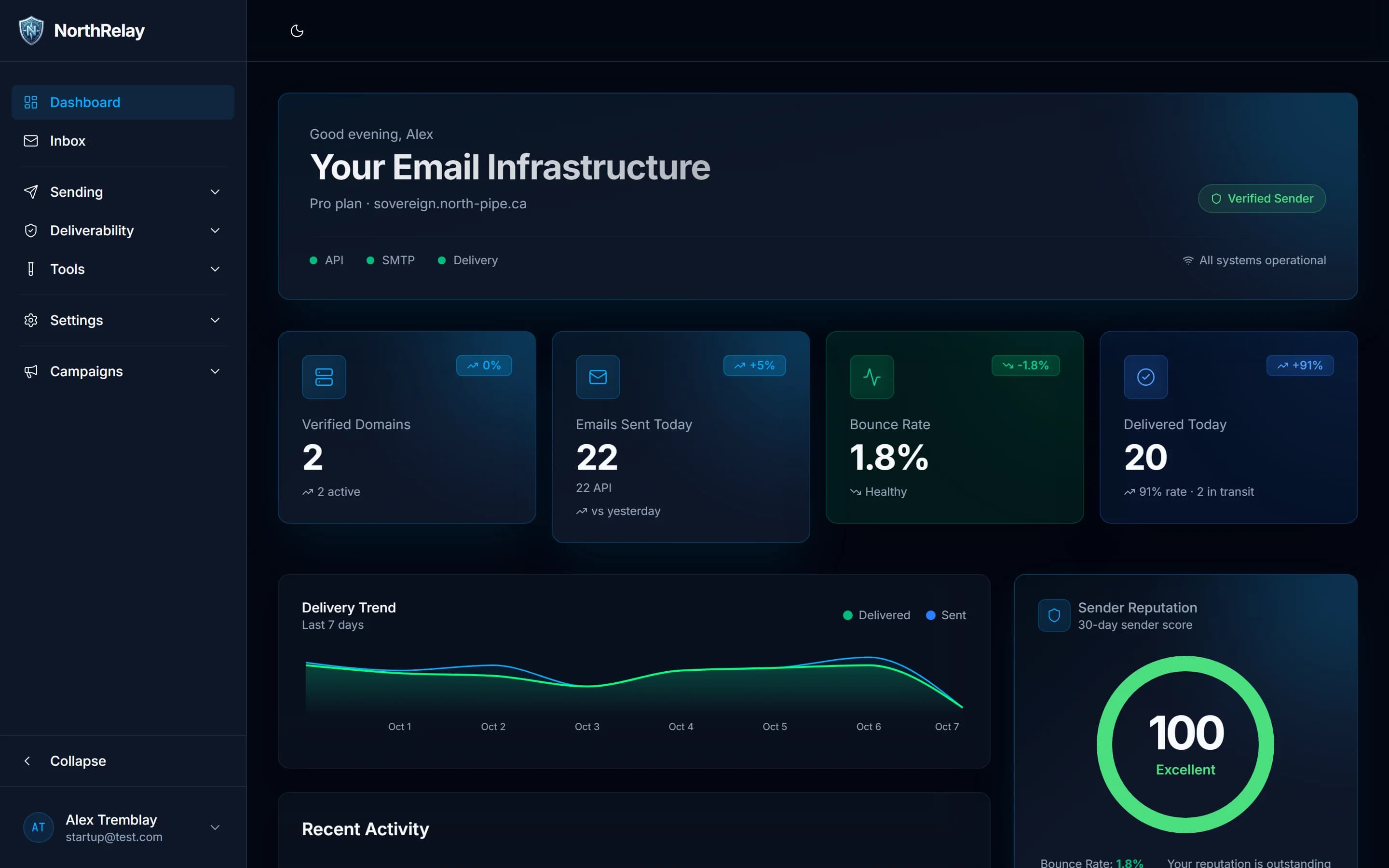The height and width of the screenshot is (868, 1389).
Task: Click the Sender Reputation shield icon
Action: coord(1054,615)
